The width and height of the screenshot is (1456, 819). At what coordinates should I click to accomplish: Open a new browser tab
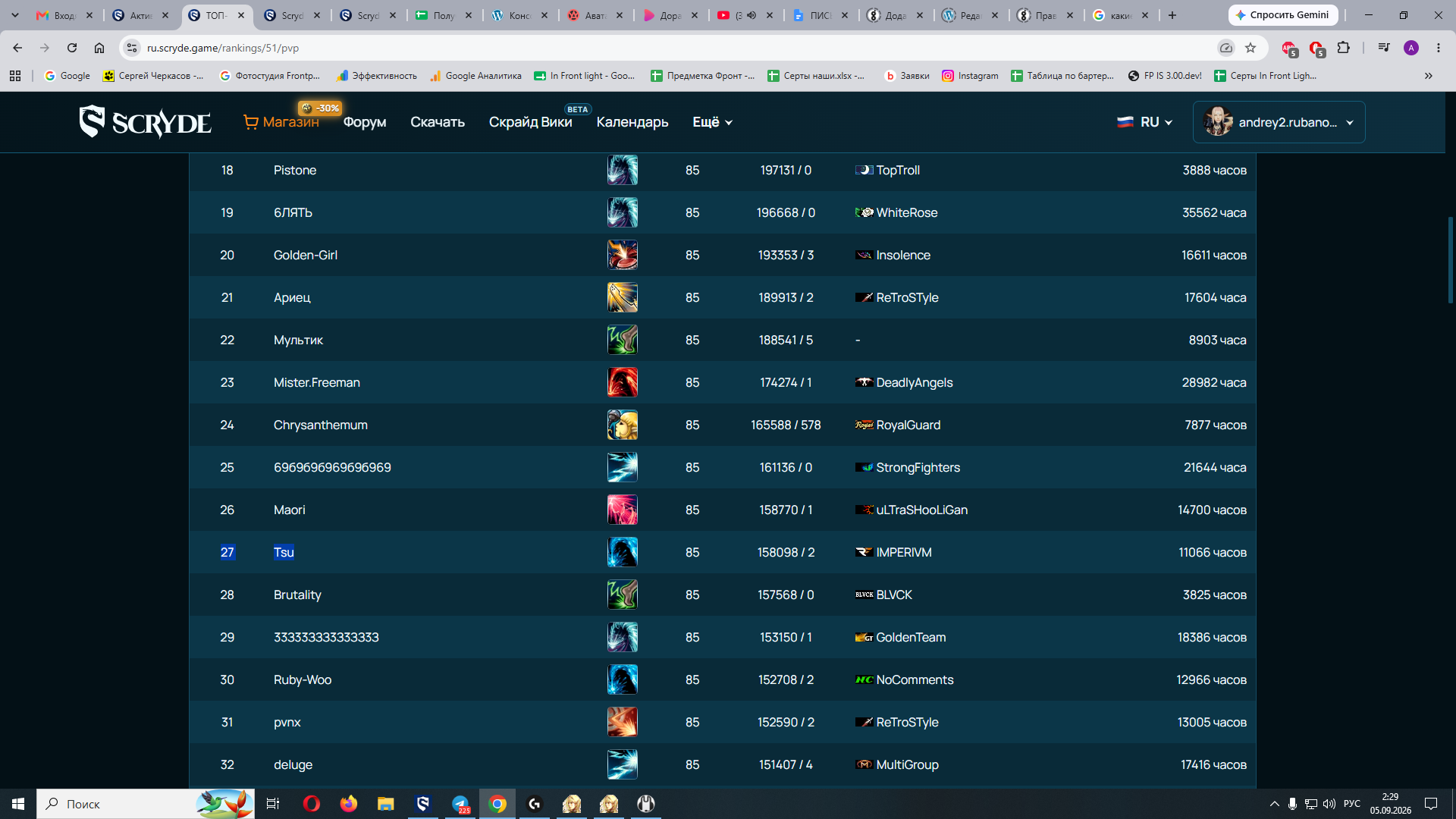[x=1172, y=15]
